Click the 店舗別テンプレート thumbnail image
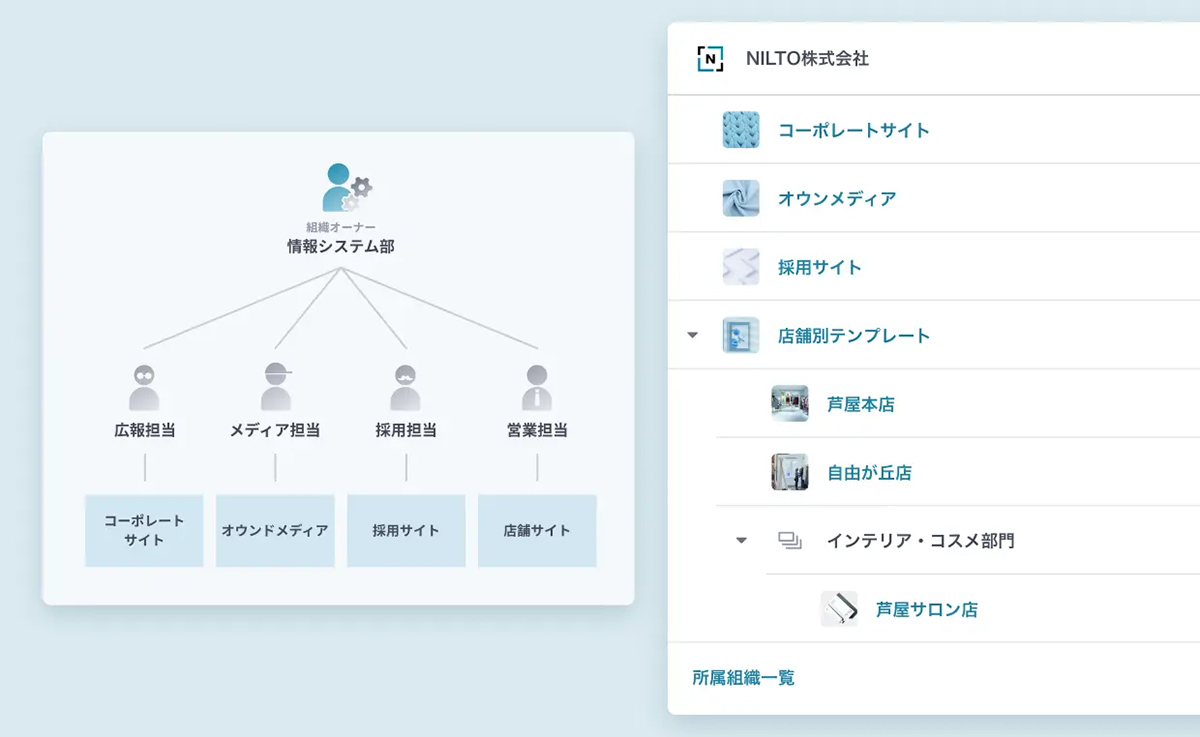Screen dimensions: 1200x737 [741, 335]
